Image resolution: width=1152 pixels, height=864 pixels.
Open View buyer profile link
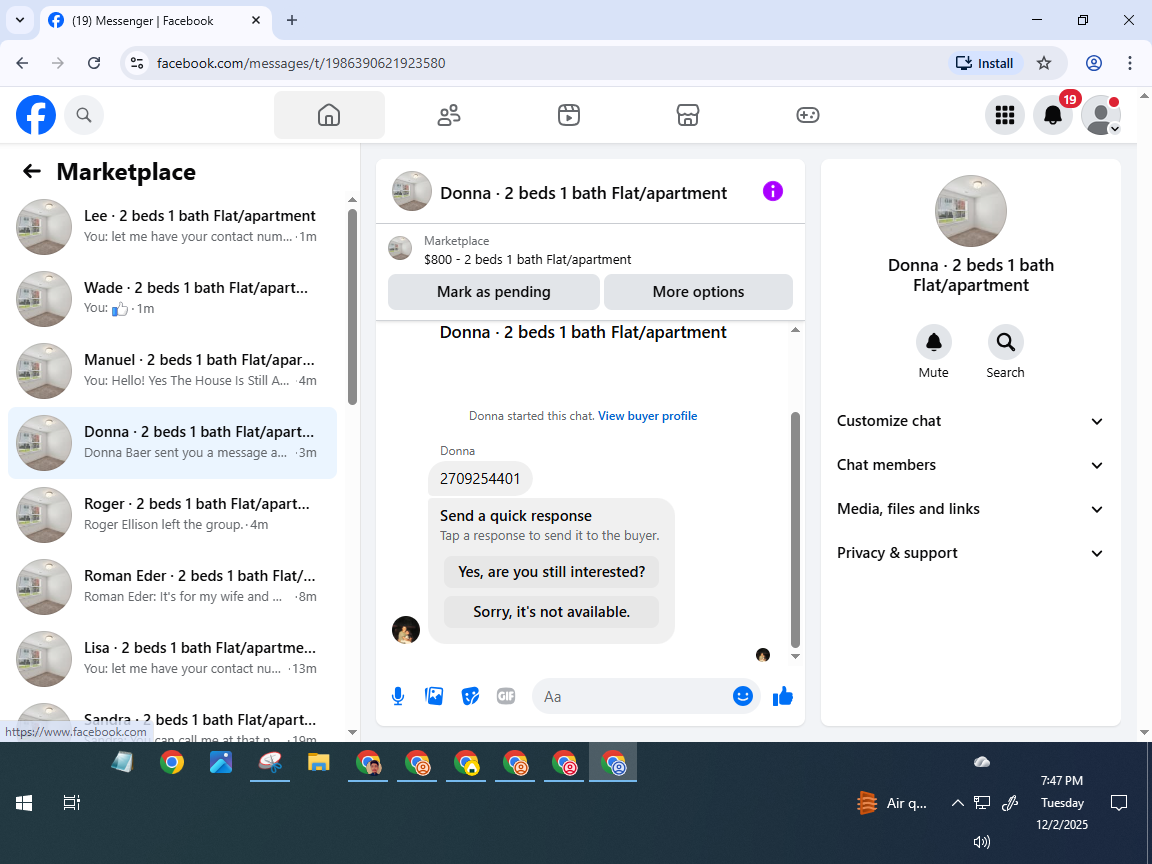[x=647, y=416]
